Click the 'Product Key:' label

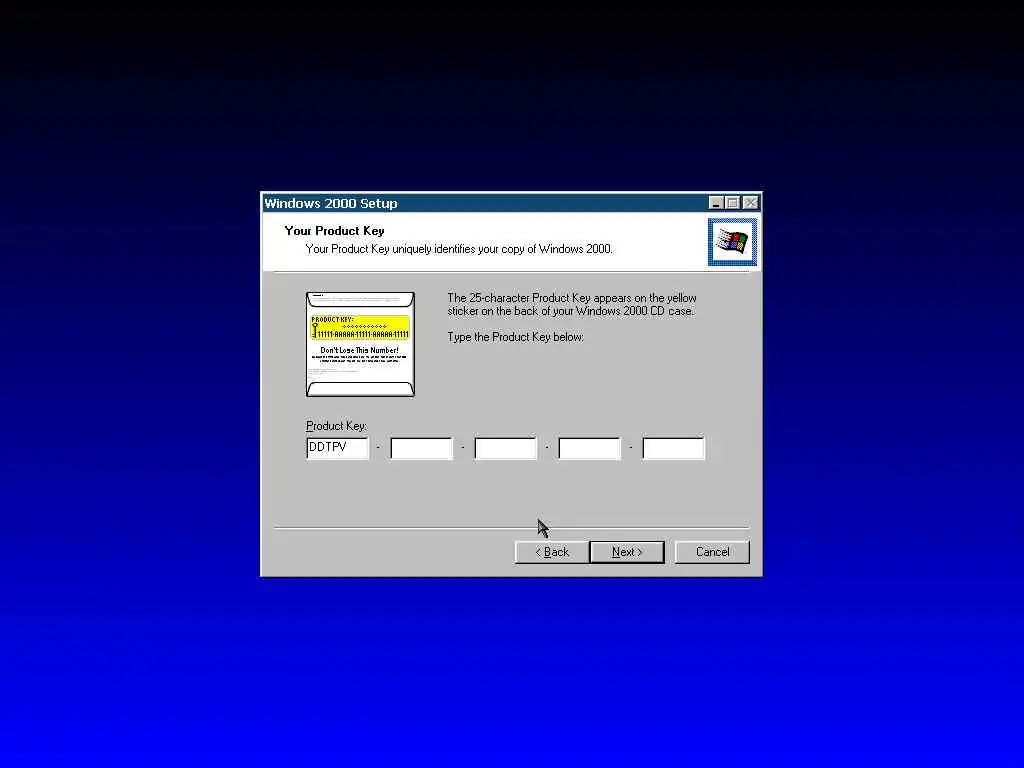336,426
